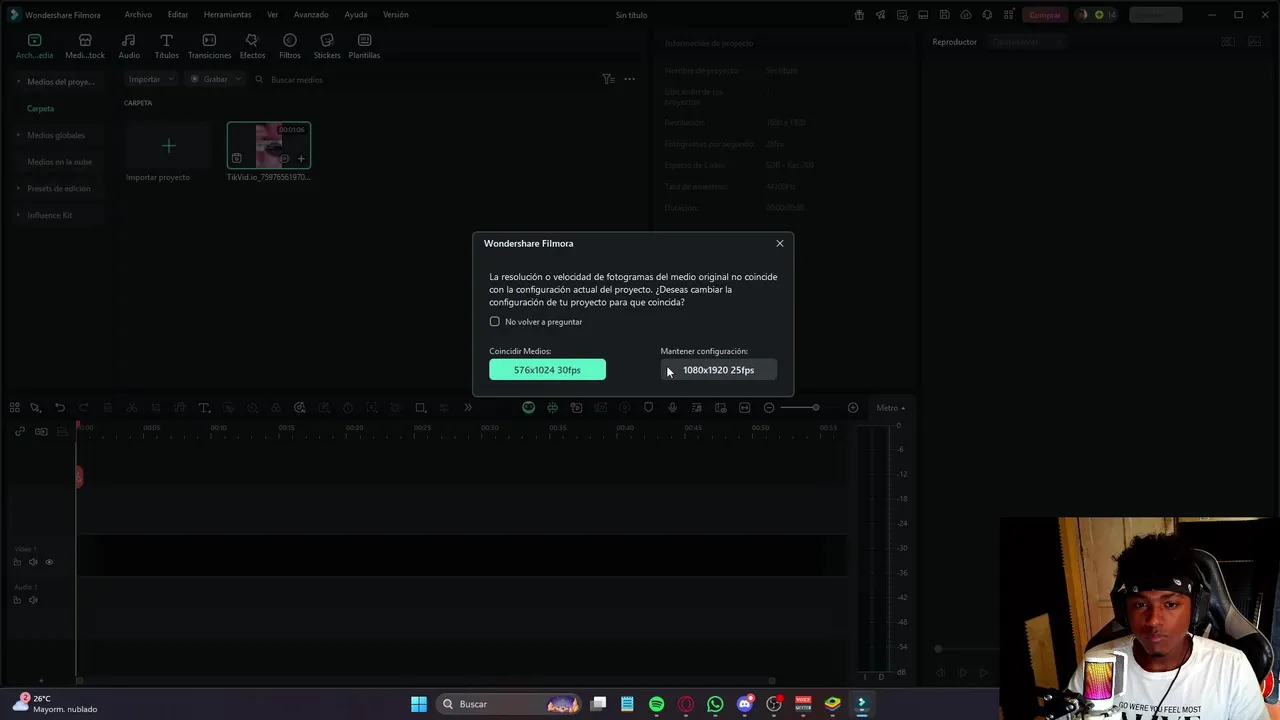The height and width of the screenshot is (720, 1280).
Task: Open the Editar menu
Action: tap(178, 15)
